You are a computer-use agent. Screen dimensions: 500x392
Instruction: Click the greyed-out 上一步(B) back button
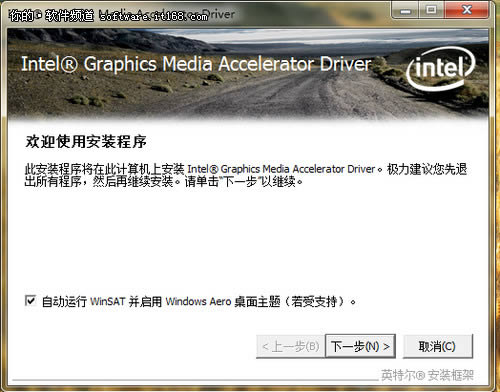(290, 346)
